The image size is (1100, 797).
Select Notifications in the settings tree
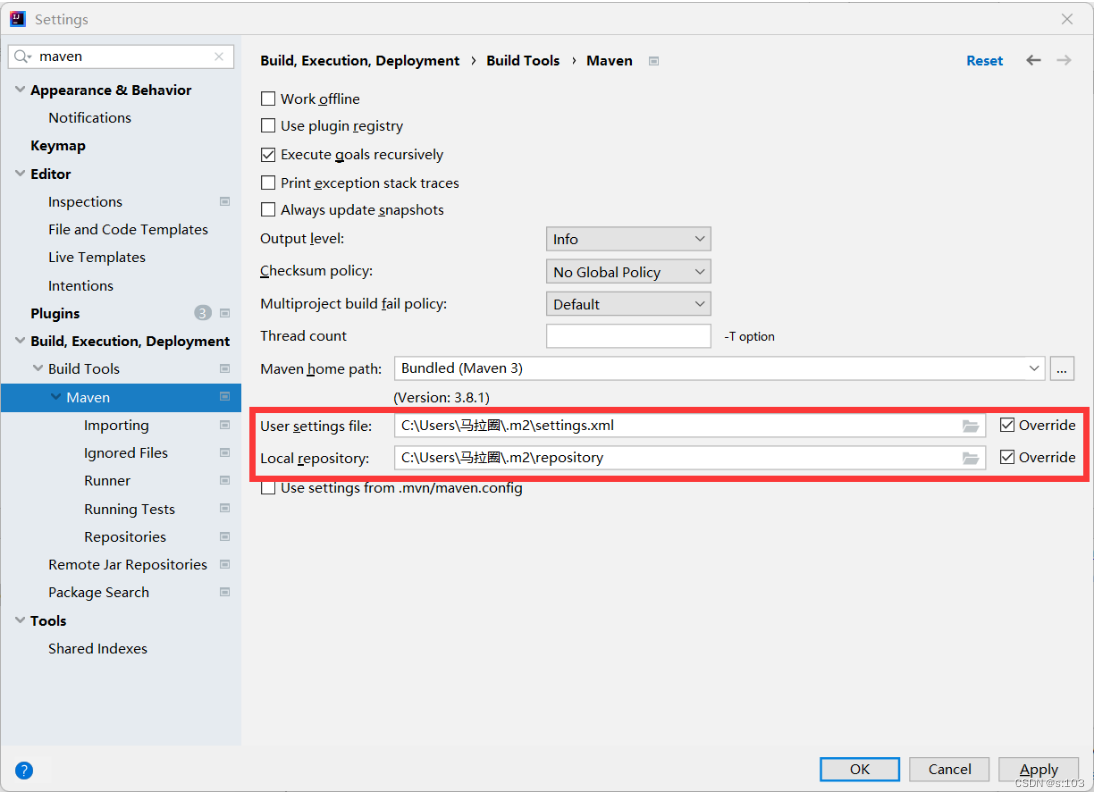tap(90, 118)
